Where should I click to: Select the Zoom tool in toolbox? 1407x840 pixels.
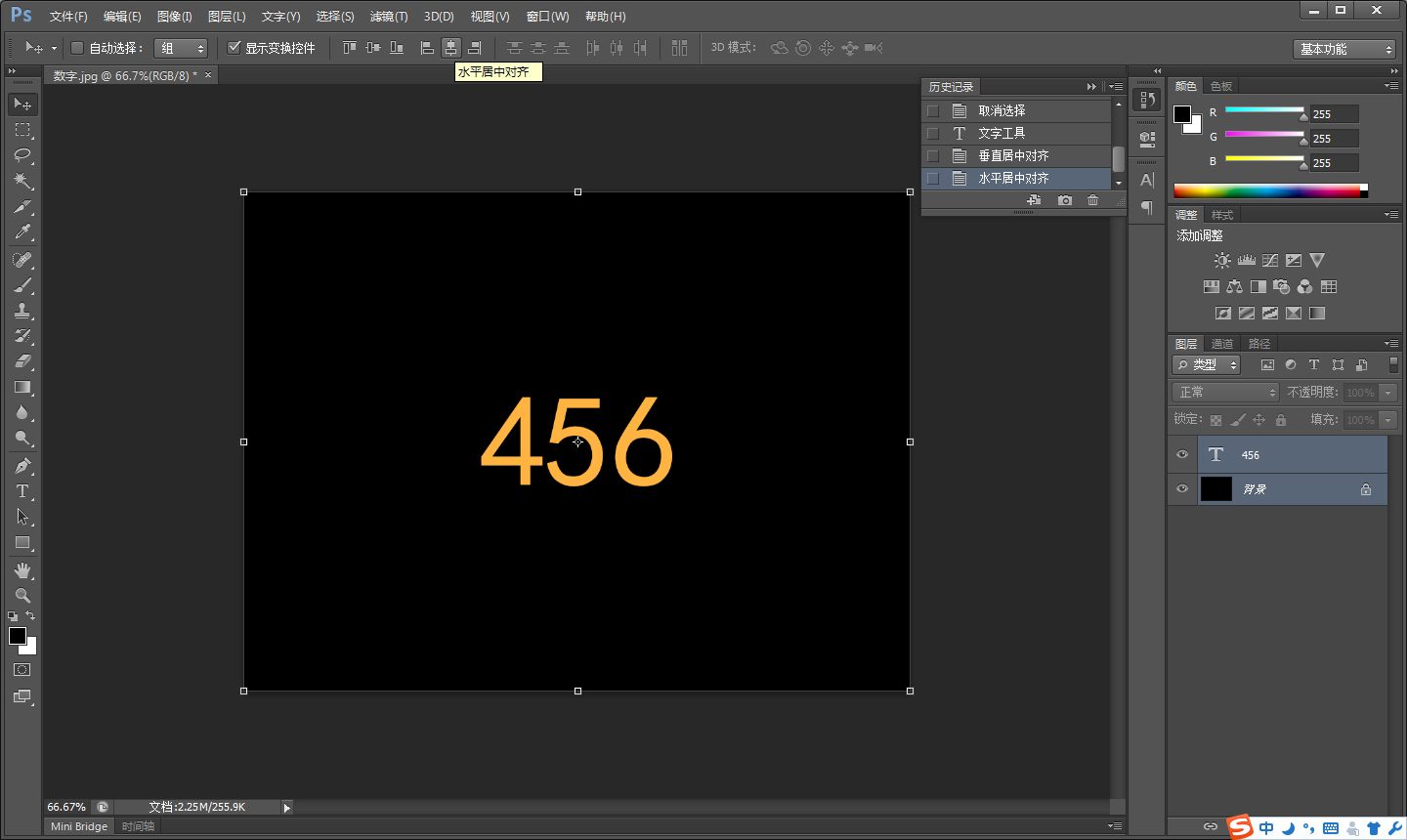pyautogui.click(x=22, y=595)
